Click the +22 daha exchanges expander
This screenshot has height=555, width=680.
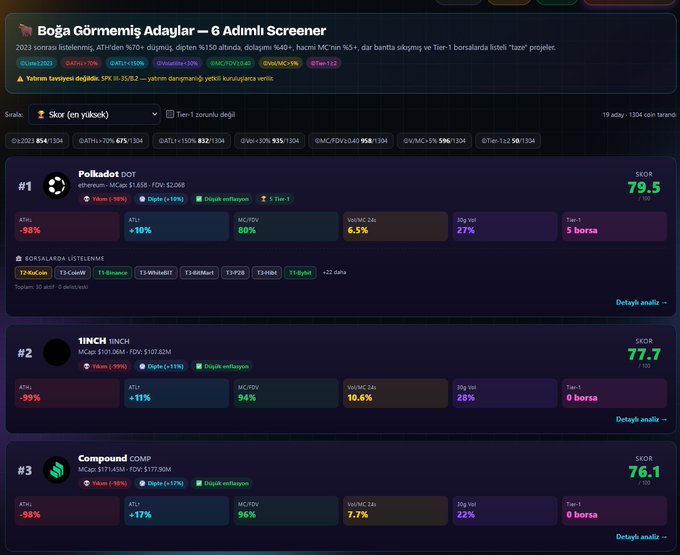334,272
